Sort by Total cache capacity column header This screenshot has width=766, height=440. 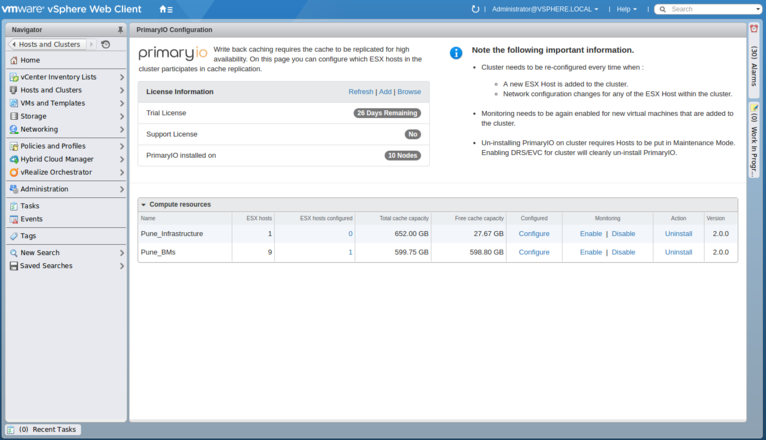click(404, 218)
